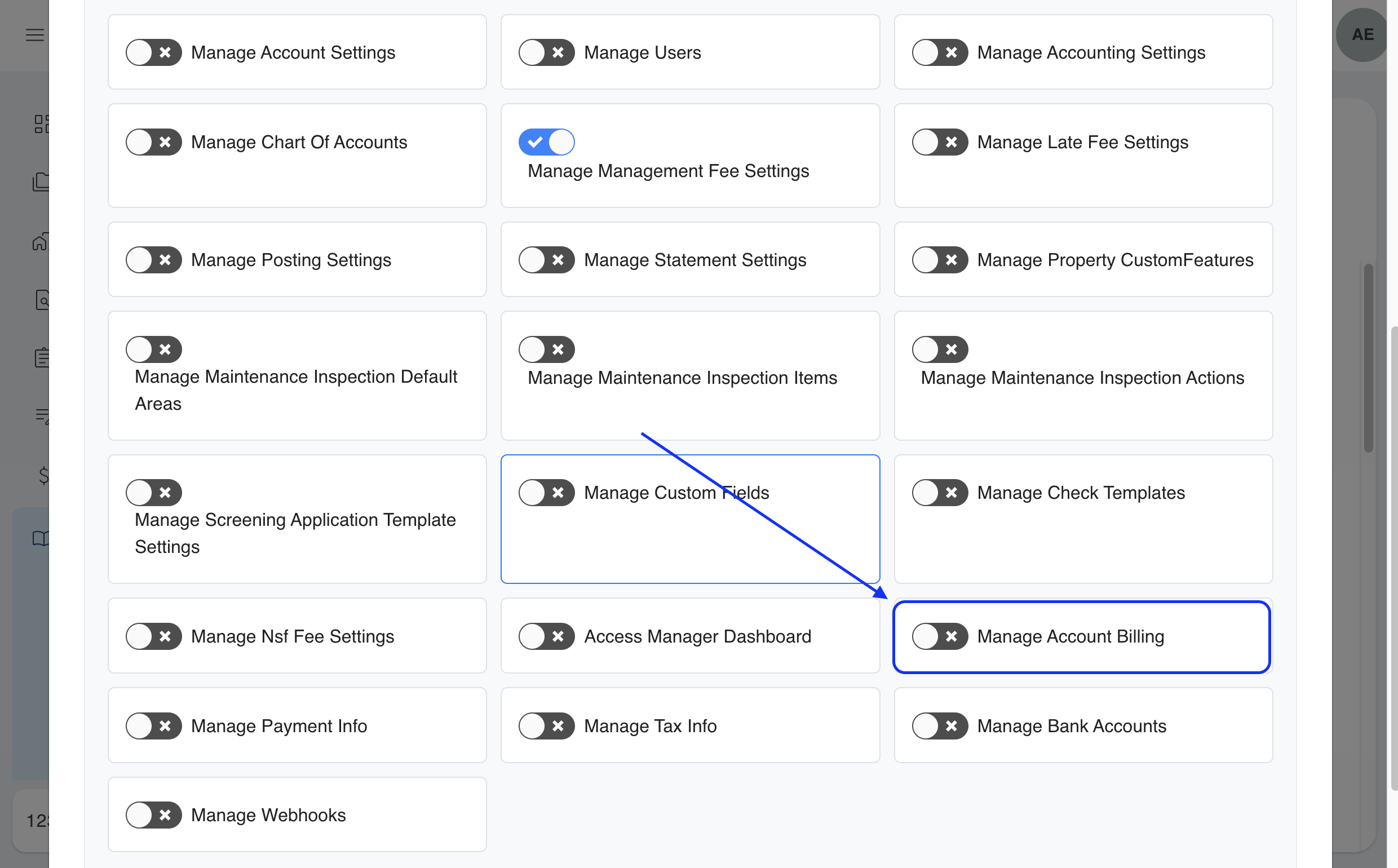The image size is (1398, 868).
Task: Click the document search sidebar icon
Action: pos(42,300)
